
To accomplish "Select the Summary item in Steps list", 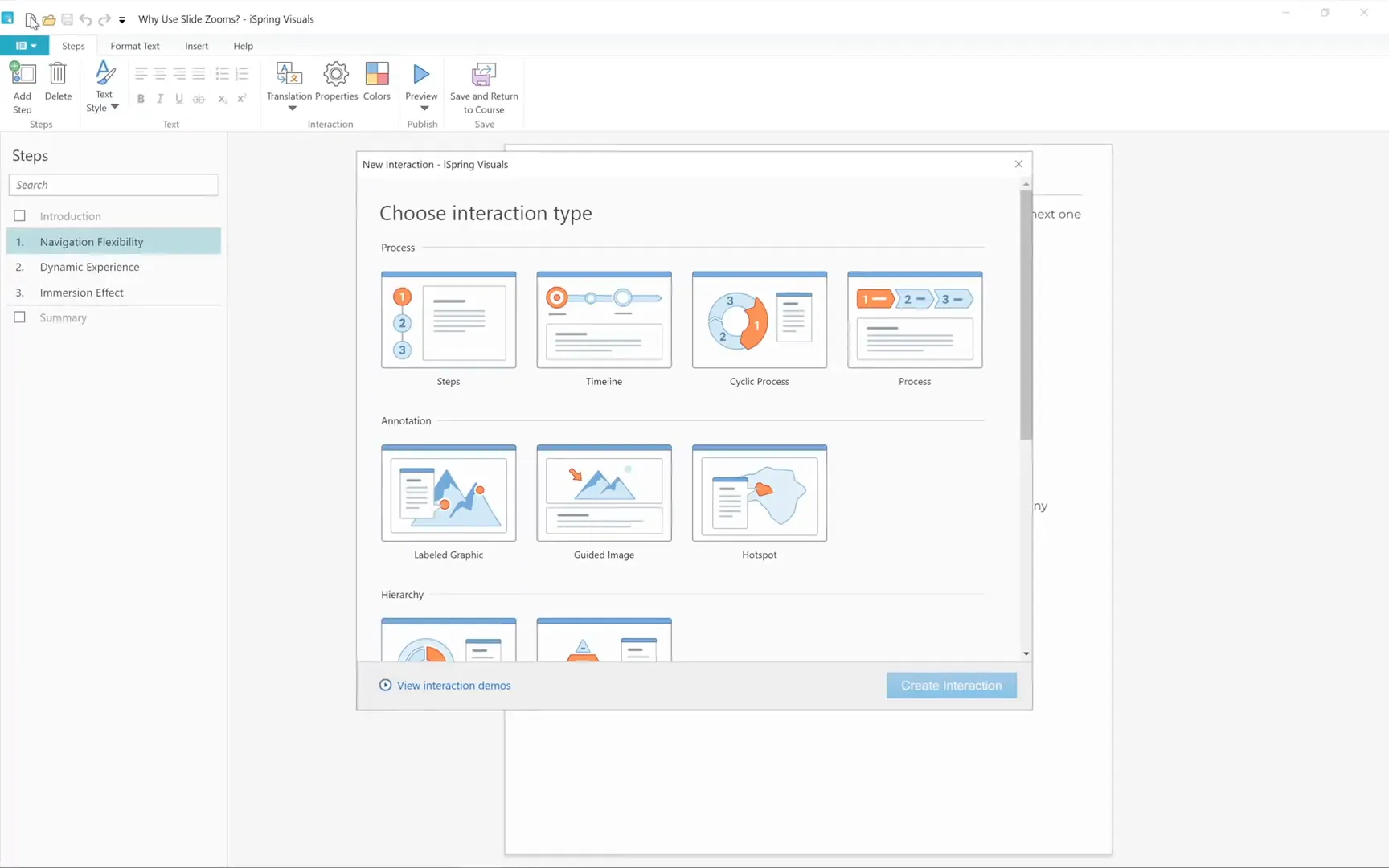I will coord(113,317).
